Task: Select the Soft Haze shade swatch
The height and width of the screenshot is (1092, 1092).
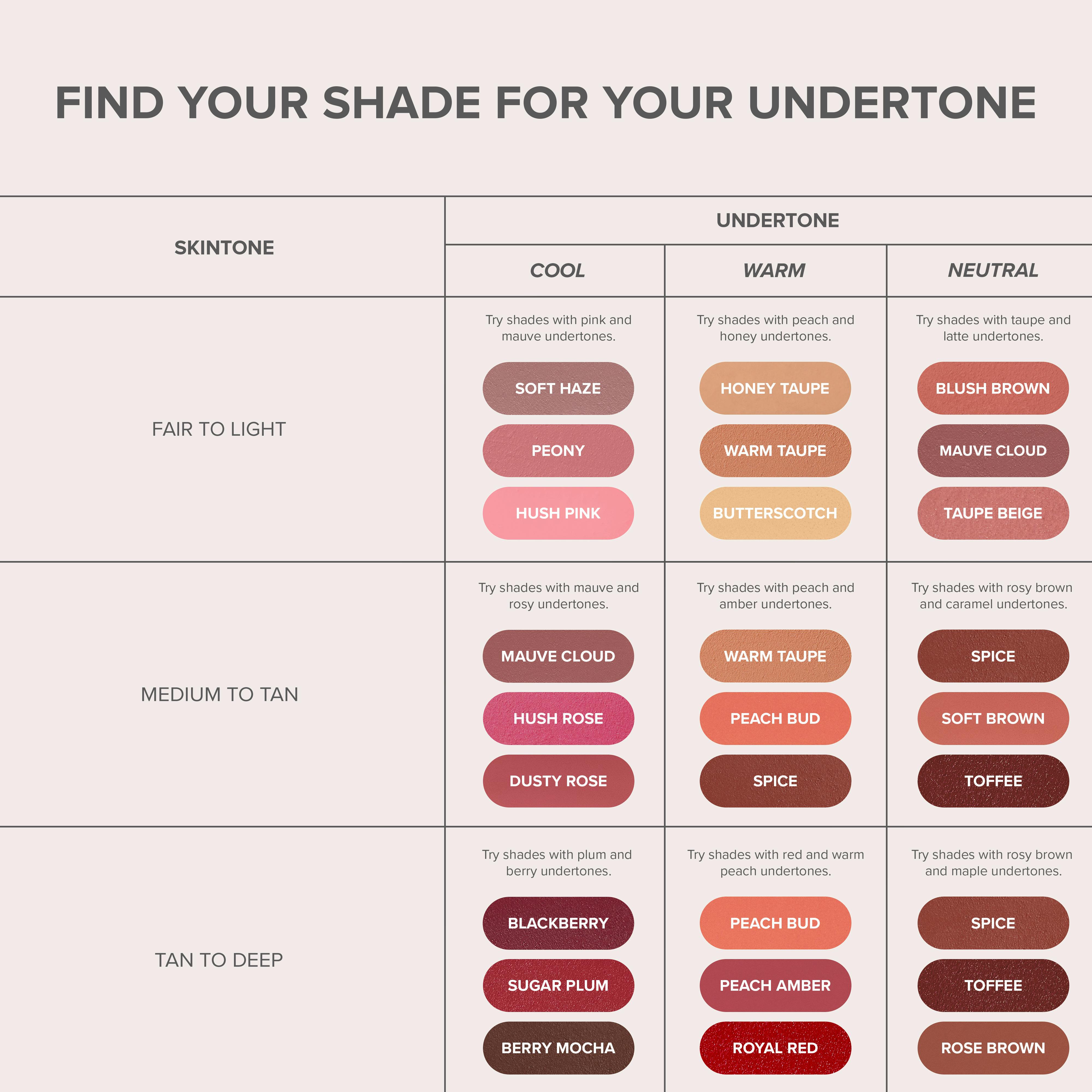Action: pos(558,388)
